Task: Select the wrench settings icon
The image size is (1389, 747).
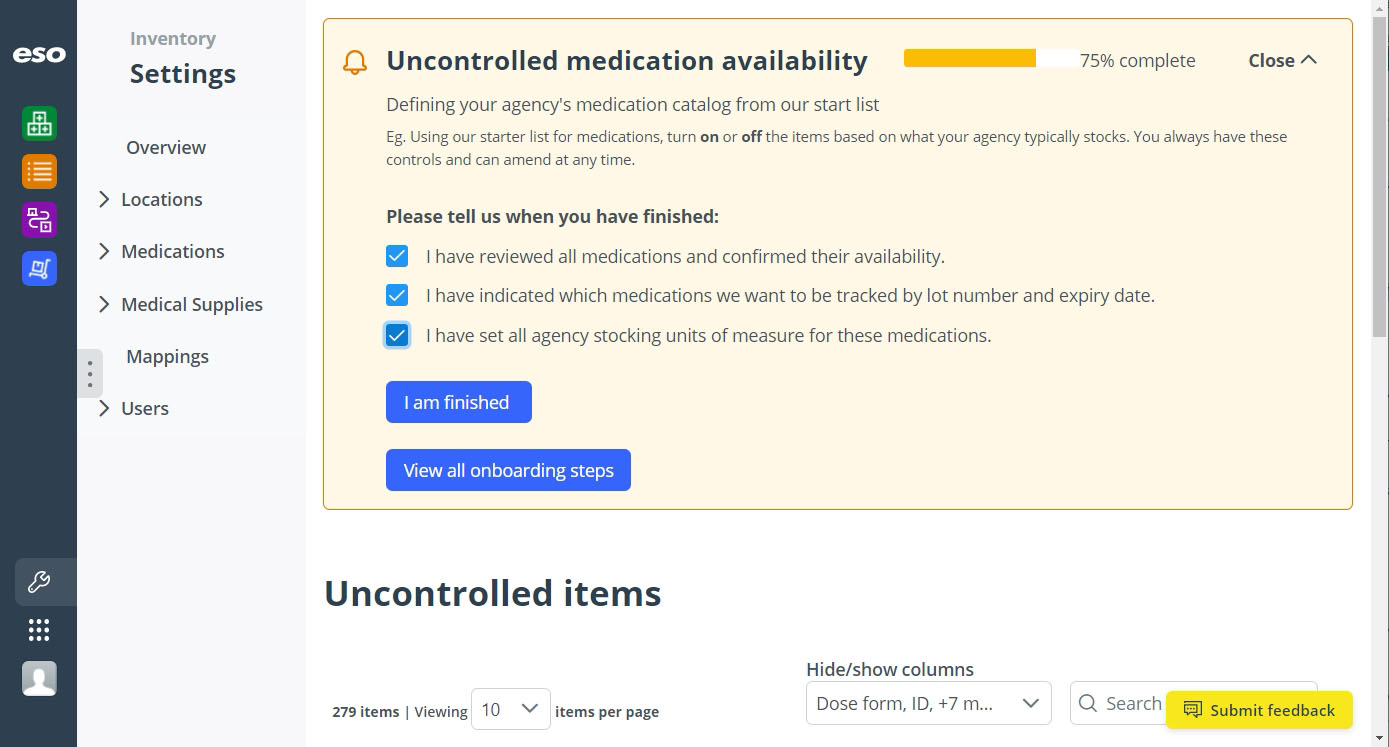Action: pos(39,582)
